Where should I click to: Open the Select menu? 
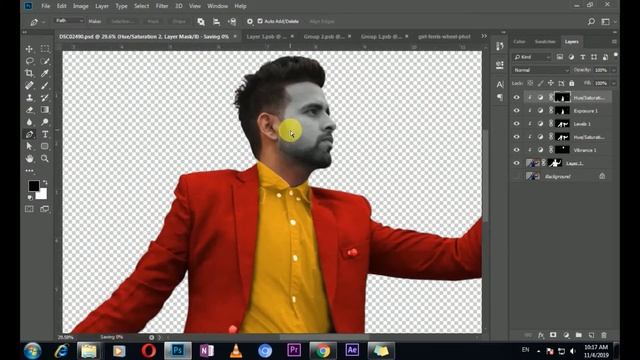click(141, 6)
